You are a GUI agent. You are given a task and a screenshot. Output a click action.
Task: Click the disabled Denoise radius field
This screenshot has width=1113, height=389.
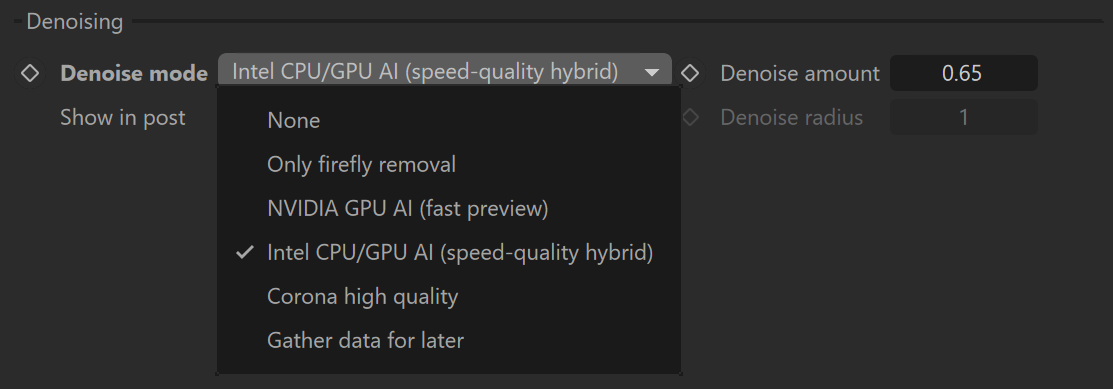coord(963,117)
